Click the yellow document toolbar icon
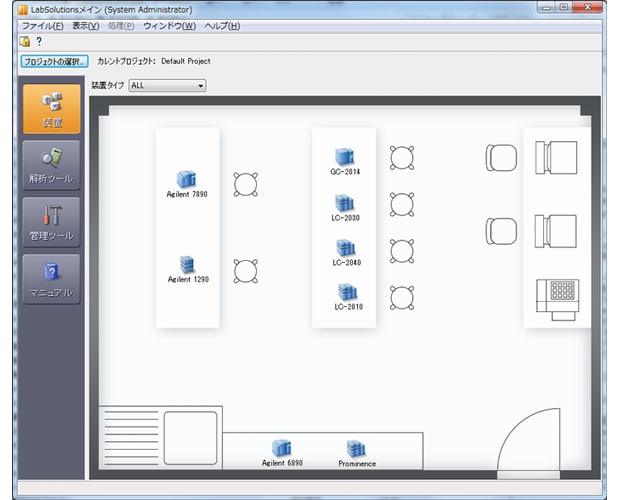This screenshot has height=500, width=619. point(25,41)
